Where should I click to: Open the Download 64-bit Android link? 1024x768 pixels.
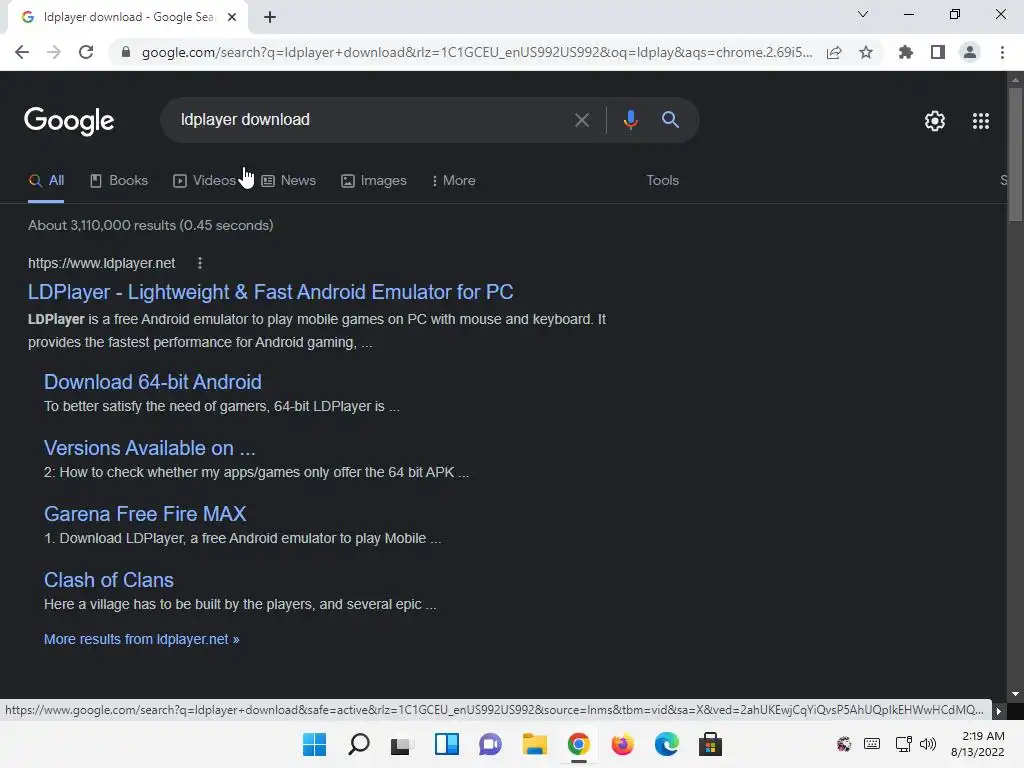(153, 382)
